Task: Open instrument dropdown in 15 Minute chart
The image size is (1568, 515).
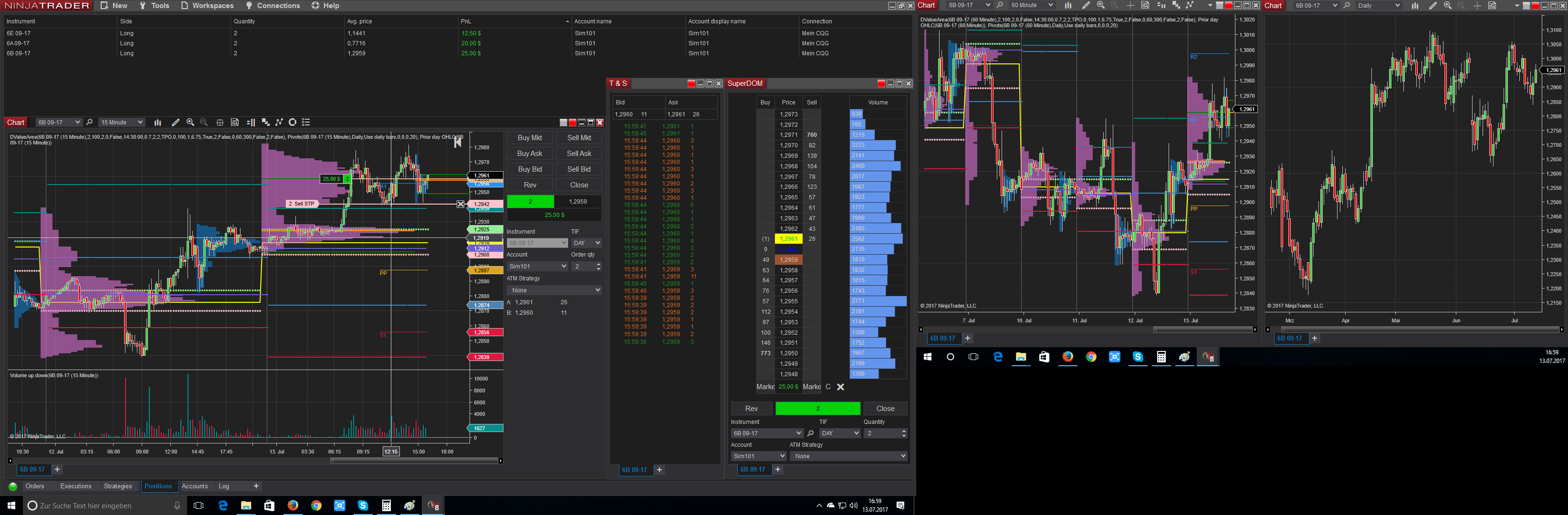Action: pyautogui.click(x=58, y=122)
